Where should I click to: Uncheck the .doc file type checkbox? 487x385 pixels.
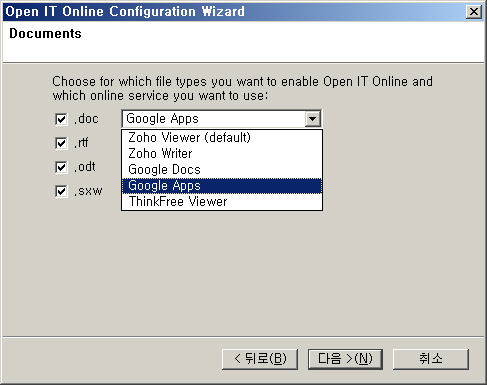[61, 119]
